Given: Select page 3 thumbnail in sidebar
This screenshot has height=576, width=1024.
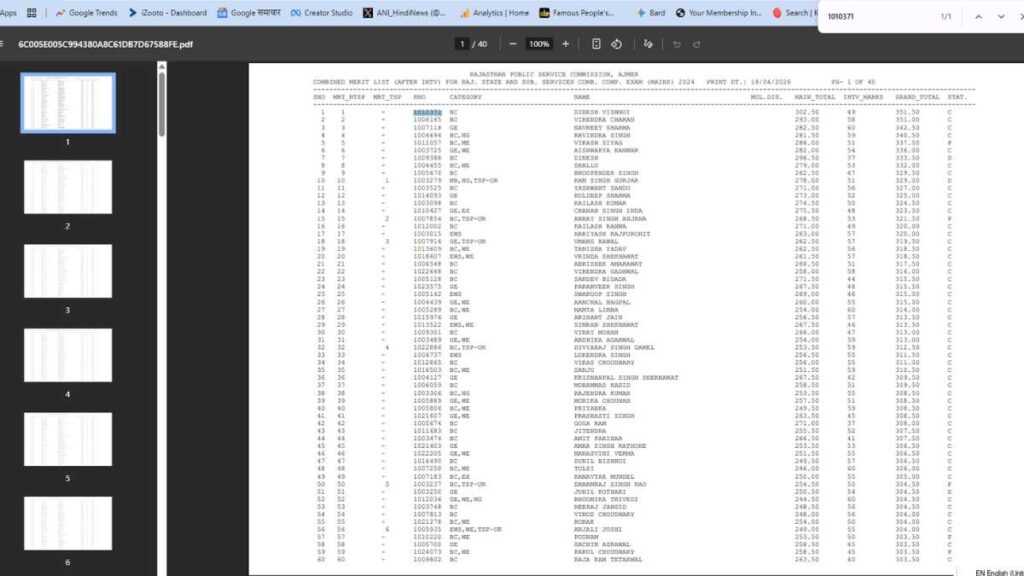Looking at the screenshot, I should [x=68, y=271].
